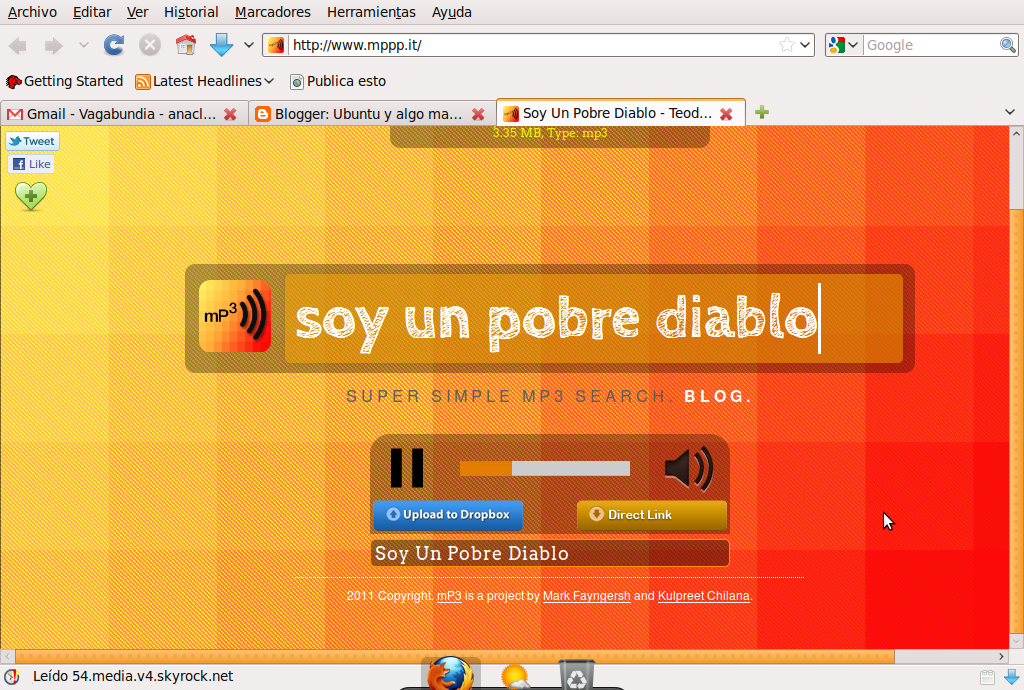Close the Gmail tab
This screenshot has width=1024, height=690.
click(x=230, y=114)
